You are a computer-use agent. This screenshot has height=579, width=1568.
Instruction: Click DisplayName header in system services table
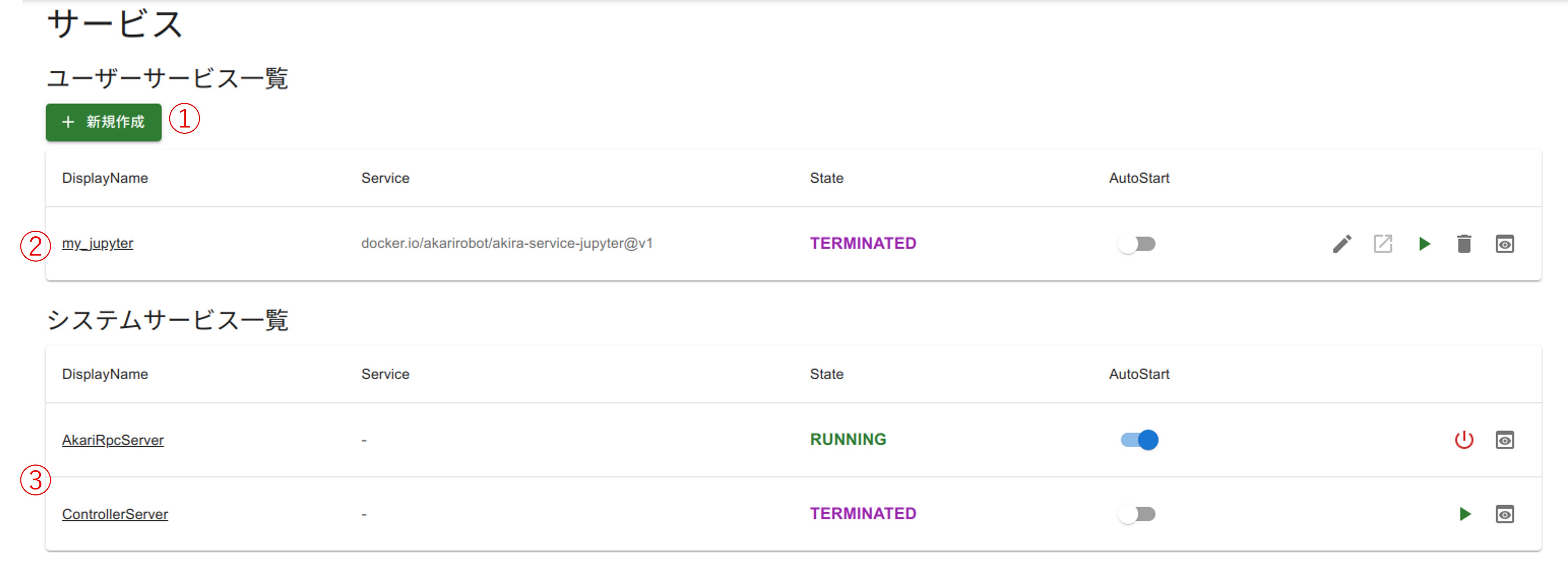(x=105, y=374)
